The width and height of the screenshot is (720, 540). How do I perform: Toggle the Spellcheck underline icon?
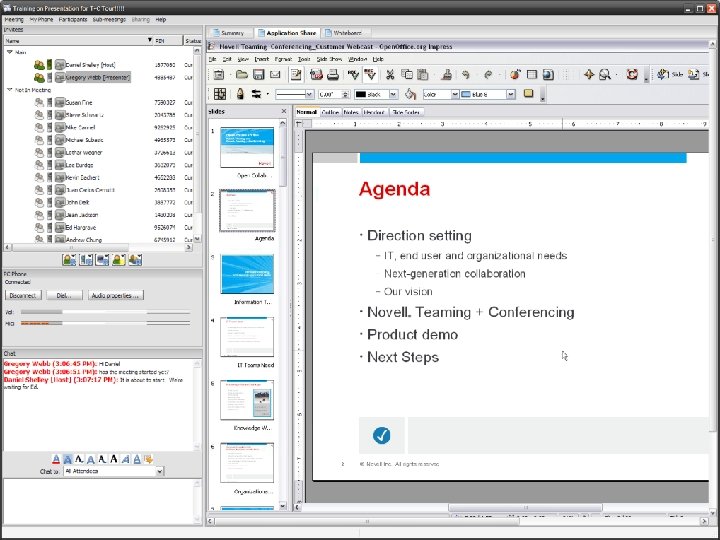click(371, 74)
